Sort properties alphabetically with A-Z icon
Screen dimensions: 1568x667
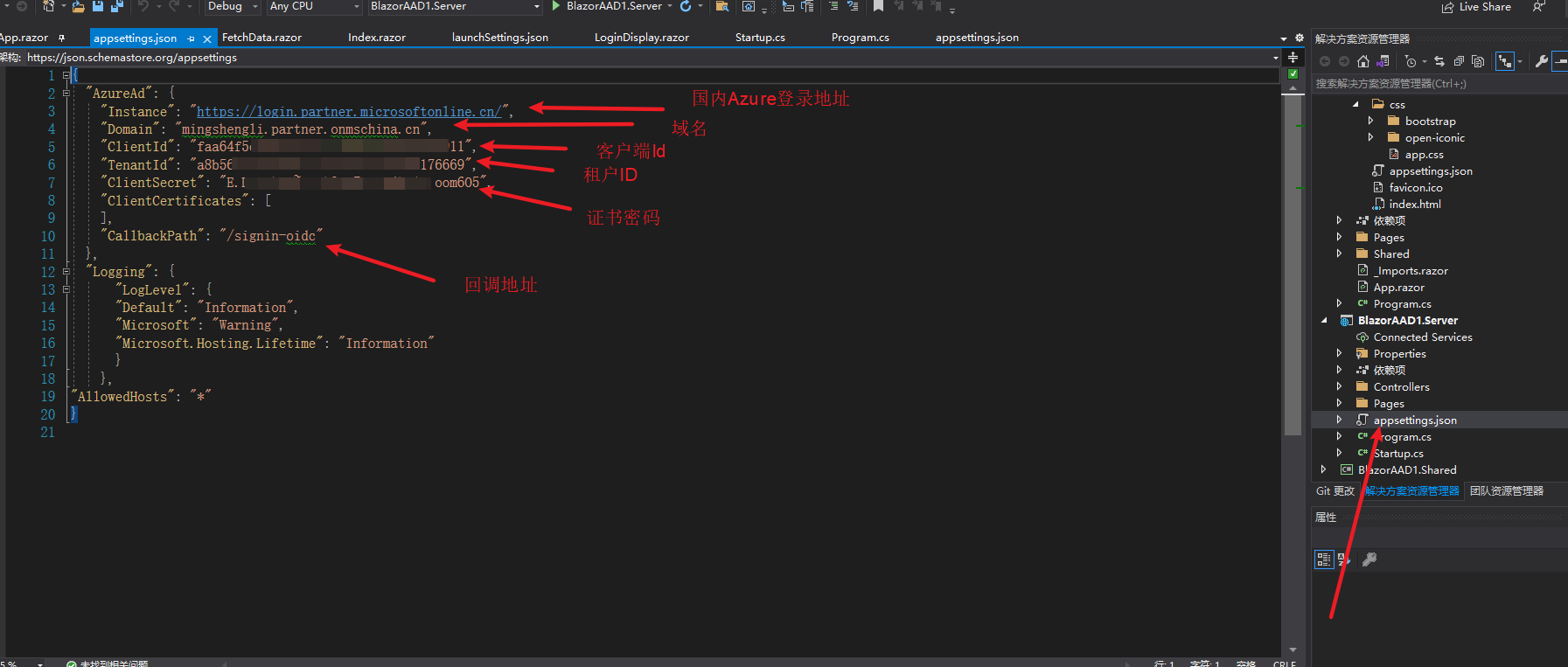pyautogui.click(x=1343, y=559)
